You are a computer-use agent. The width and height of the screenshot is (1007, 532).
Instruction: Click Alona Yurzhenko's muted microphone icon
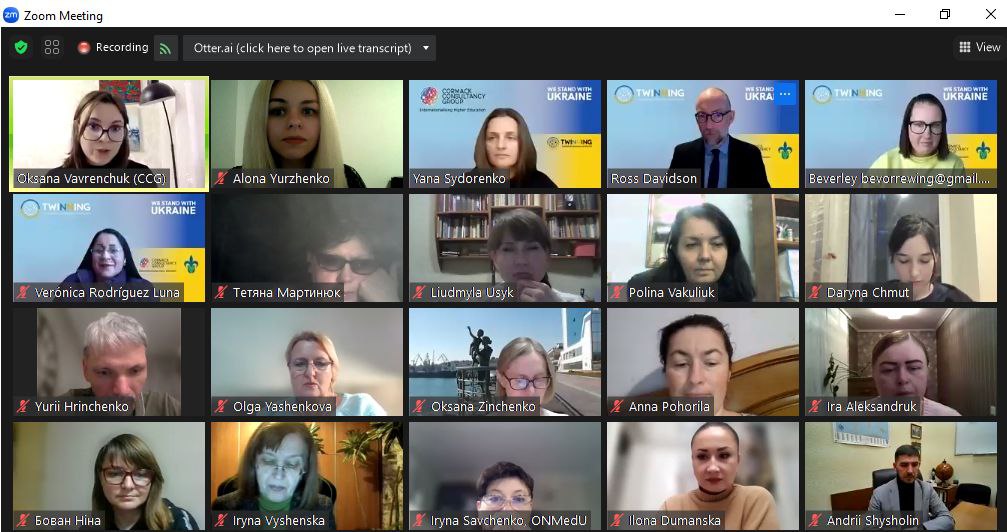point(222,179)
